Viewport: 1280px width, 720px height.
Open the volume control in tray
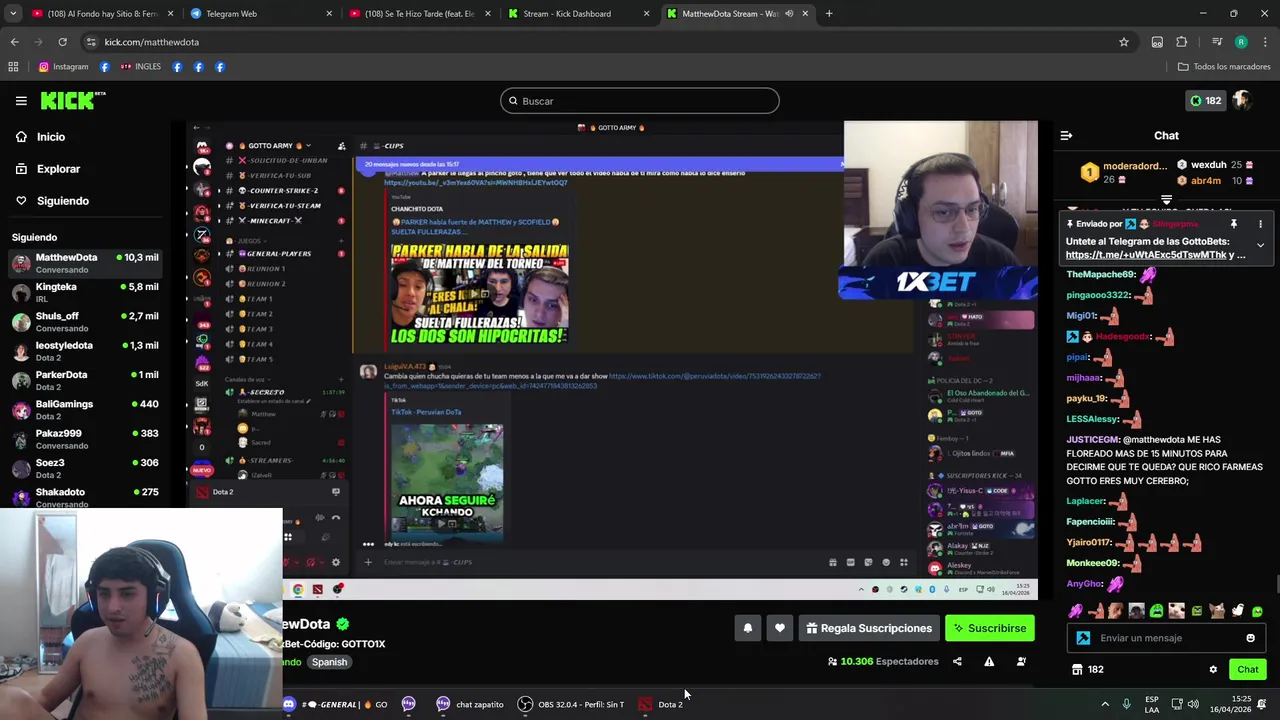point(1193,705)
